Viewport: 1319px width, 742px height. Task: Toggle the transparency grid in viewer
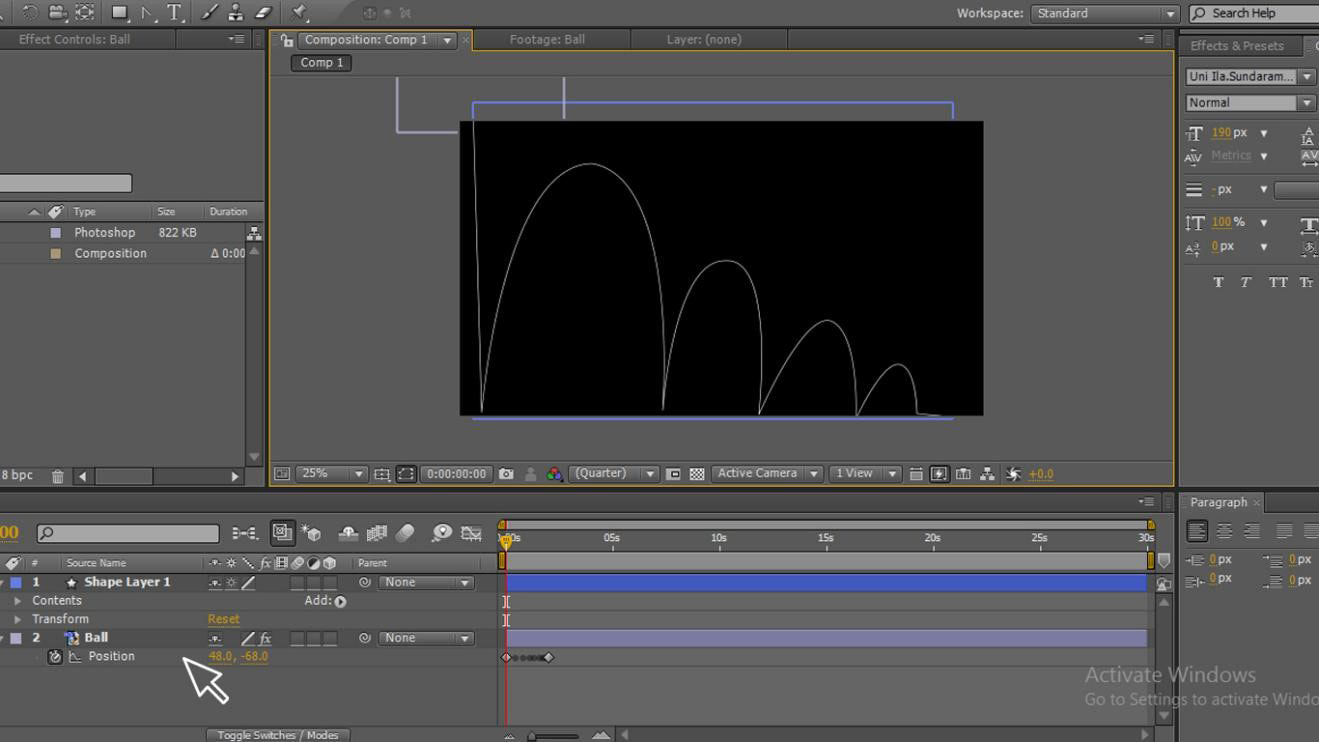point(697,474)
